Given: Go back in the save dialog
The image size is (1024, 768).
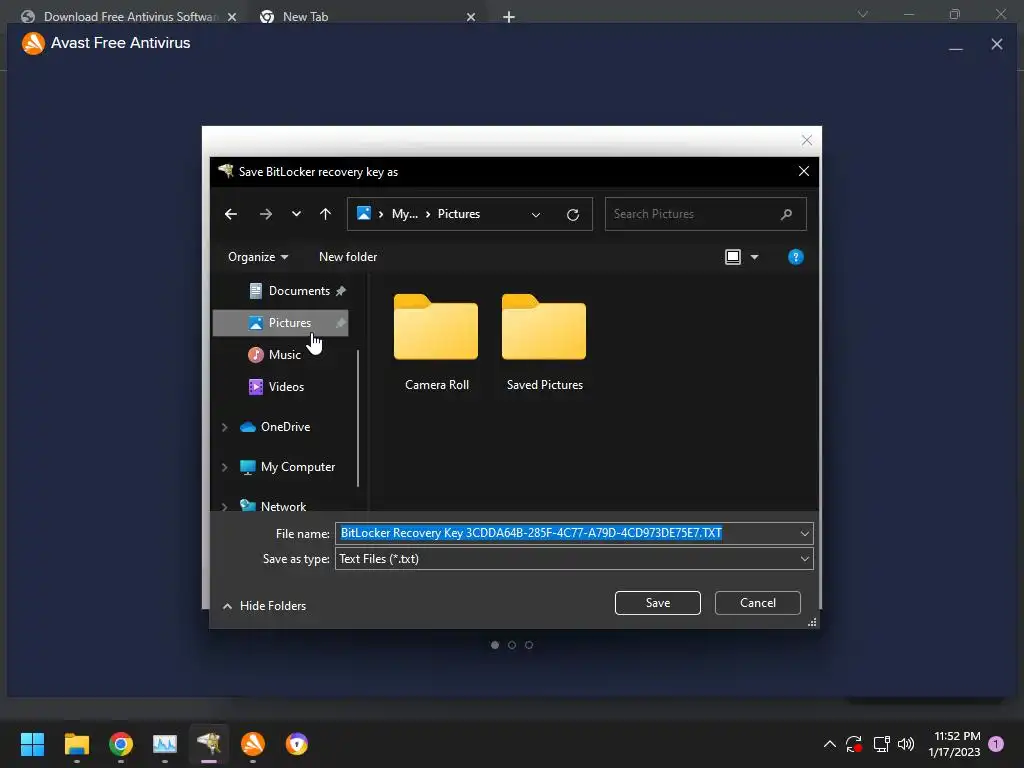Looking at the screenshot, I should pyautogui.click(x=231, y=214).
